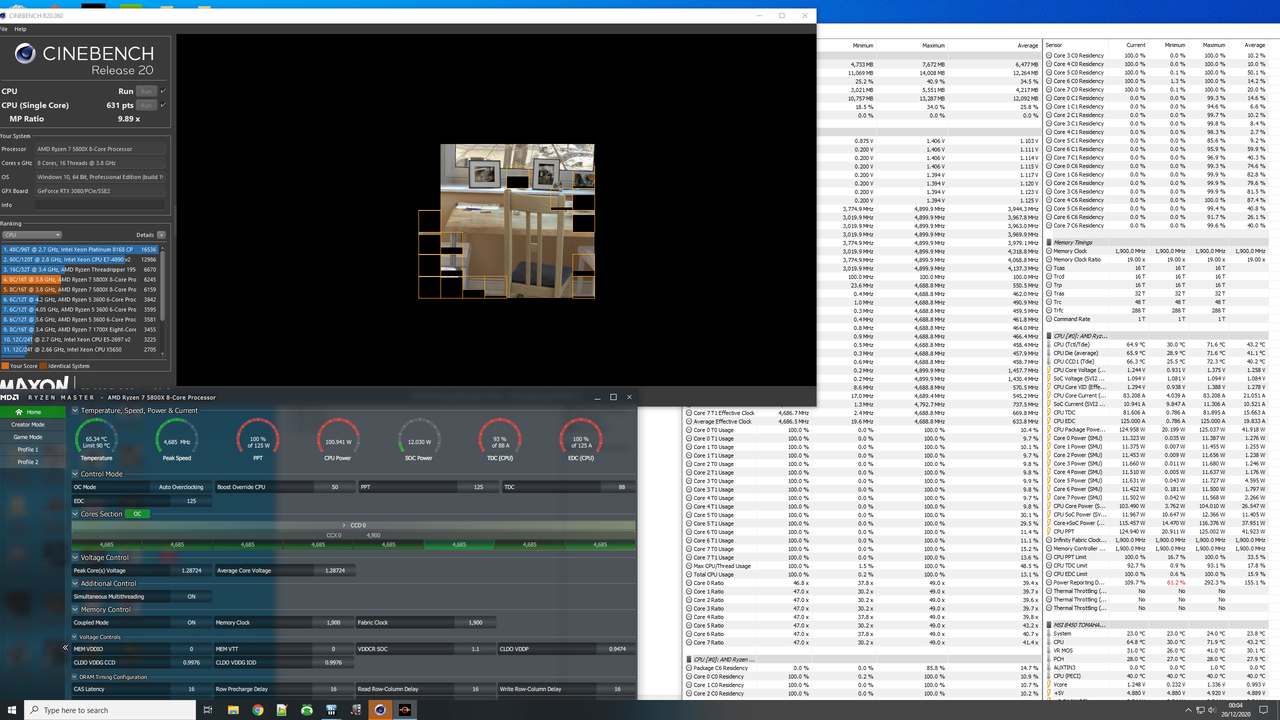Click the PPT gauge
Viewport: 1280px width, 720px height.
click(x=257, y=441)
